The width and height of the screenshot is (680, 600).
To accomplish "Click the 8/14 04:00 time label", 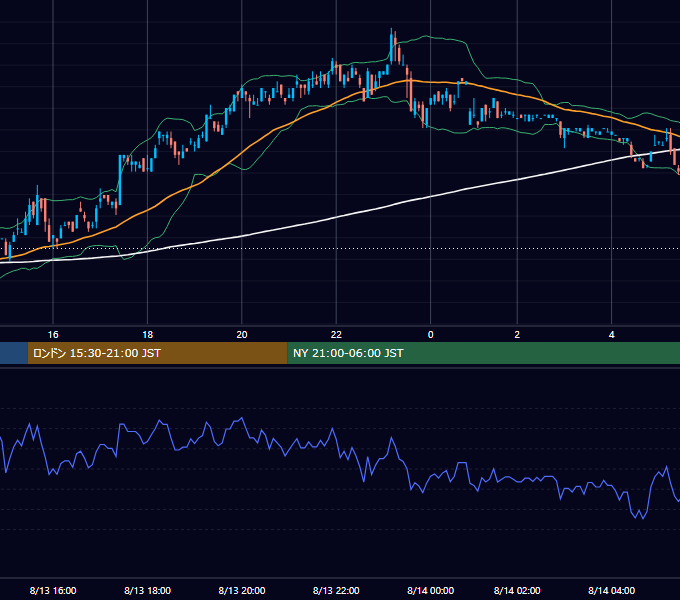I will click(611, 590).
